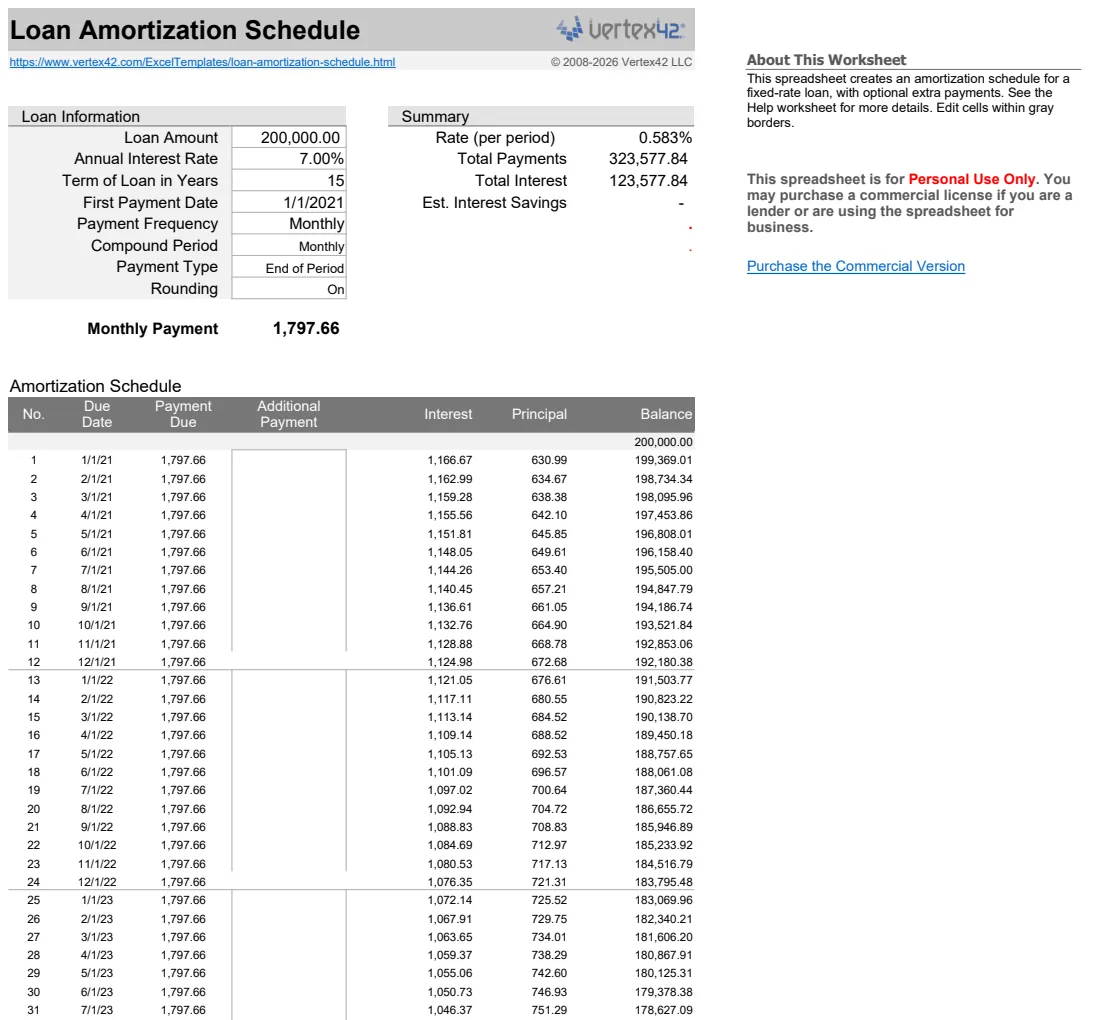This screenshot has height=1020, width=1093.
Task: Click interest value 1,055.06
Action: coord(450,973)
